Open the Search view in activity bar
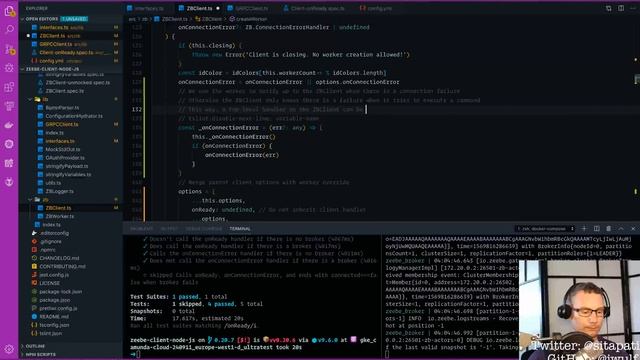 9,29
